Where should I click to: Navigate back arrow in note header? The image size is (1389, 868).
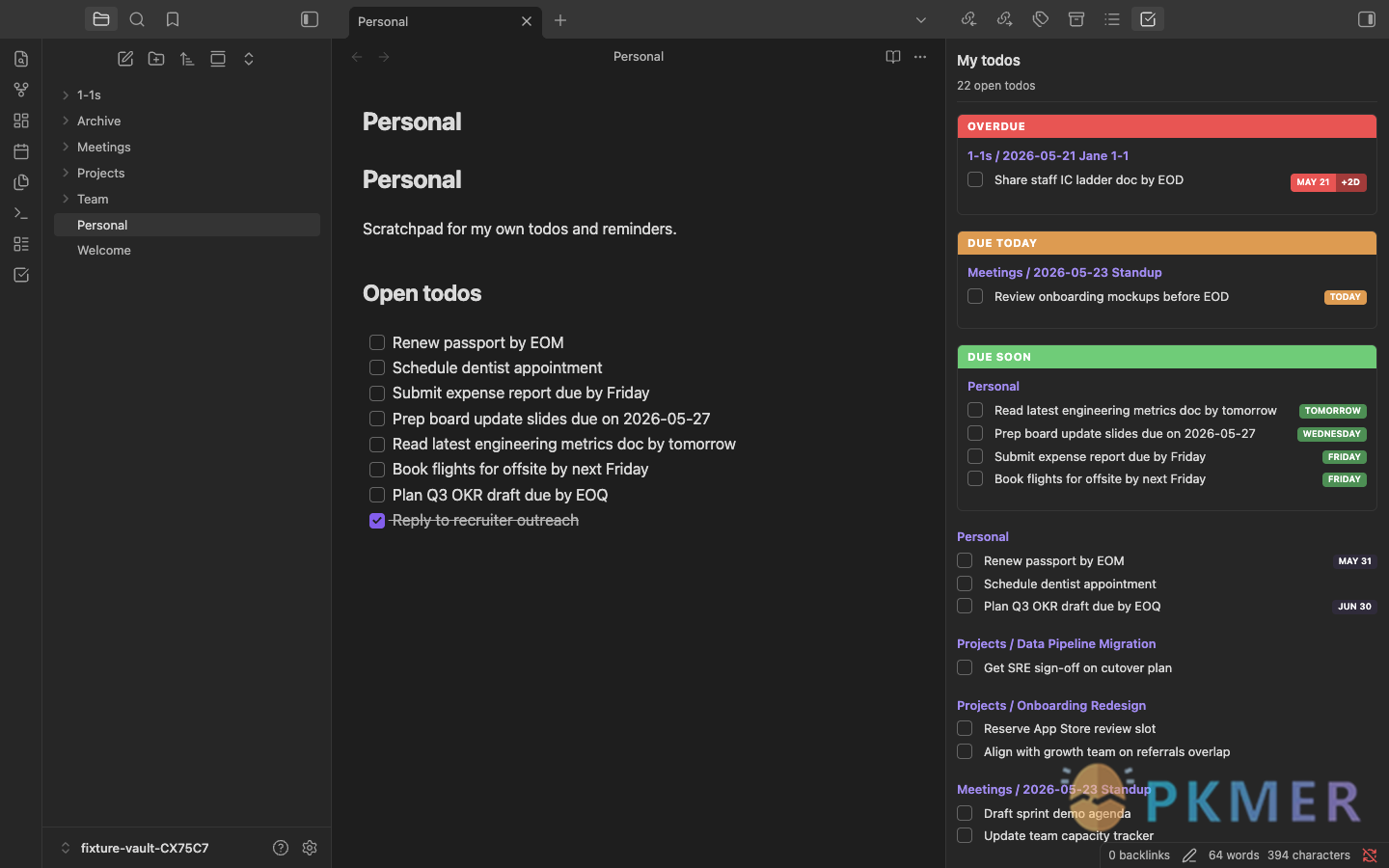(357, 57)
